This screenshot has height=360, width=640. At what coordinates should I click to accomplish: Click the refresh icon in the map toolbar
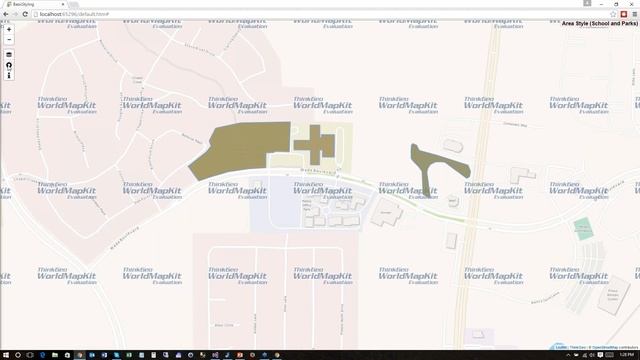point(9,65)
